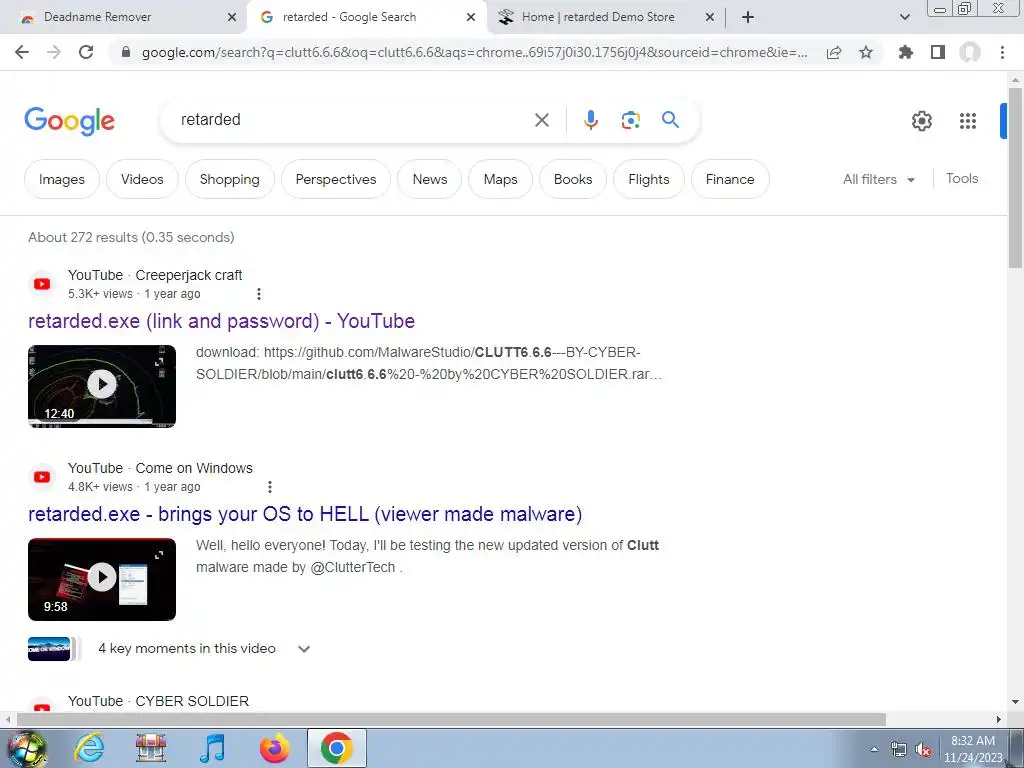1024x768 pixels.
Task: Open '(link and password) - YouTube' result
Action: pyautogui.click(x=221, y=321)
